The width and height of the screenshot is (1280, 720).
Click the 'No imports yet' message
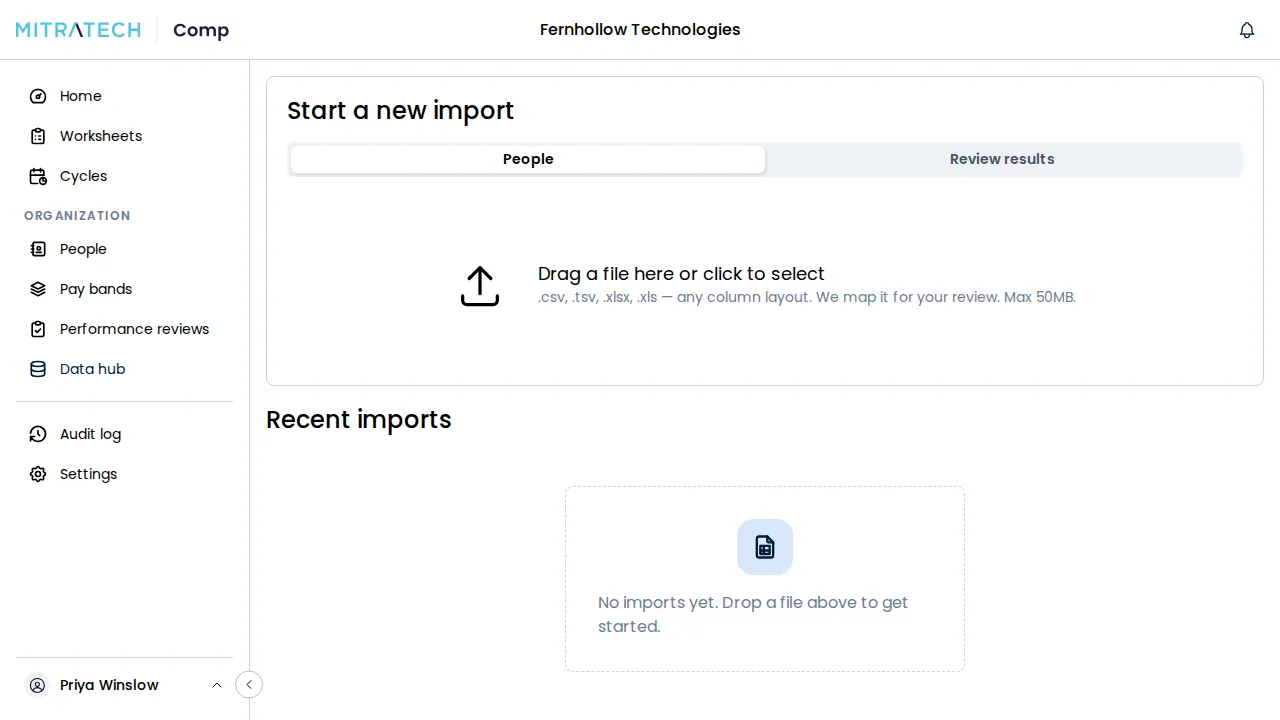(753, 614)
